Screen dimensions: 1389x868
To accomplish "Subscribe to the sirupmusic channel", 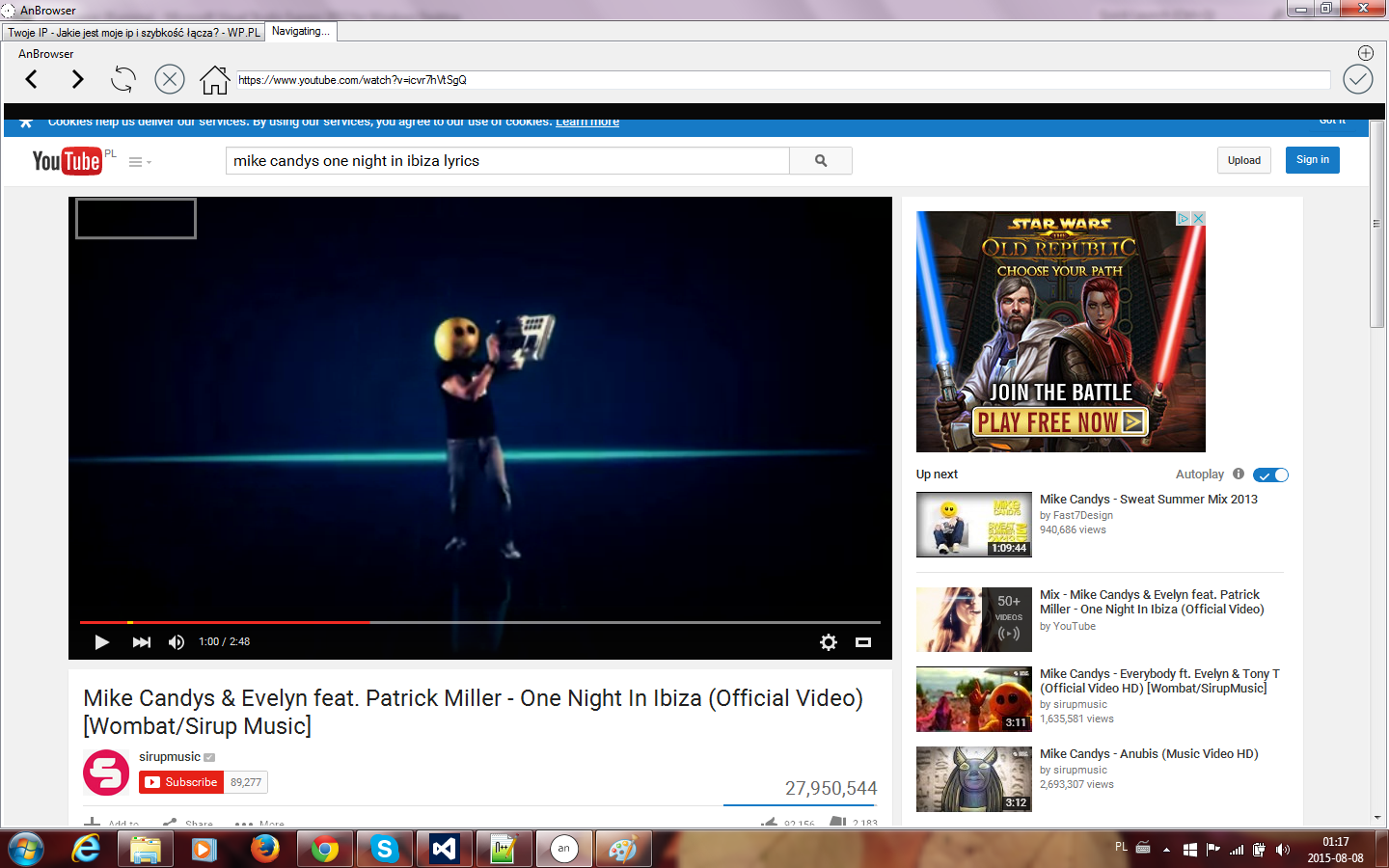I will pos(181,782).
